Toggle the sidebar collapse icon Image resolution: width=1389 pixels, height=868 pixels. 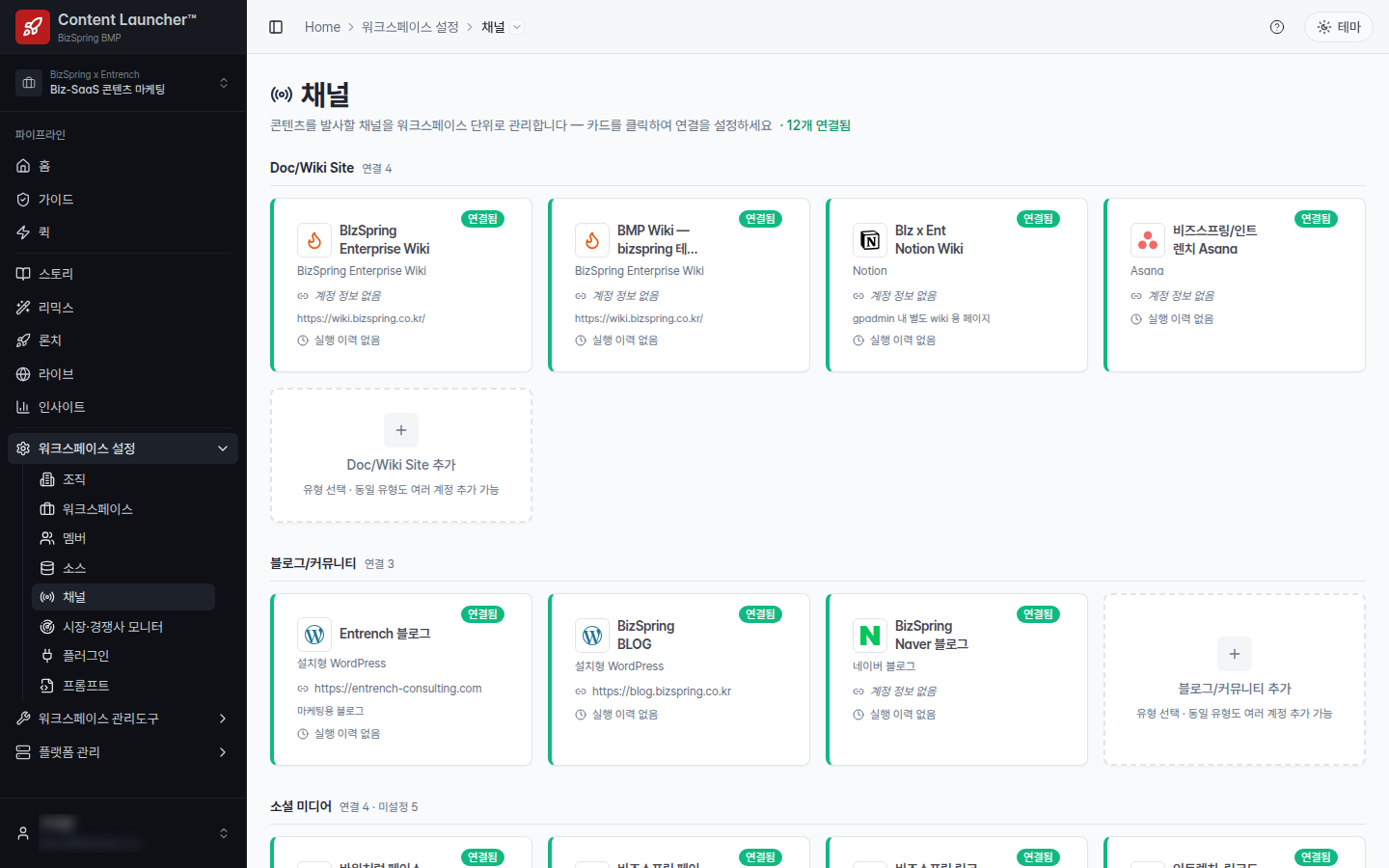click(x=276, y=27)
